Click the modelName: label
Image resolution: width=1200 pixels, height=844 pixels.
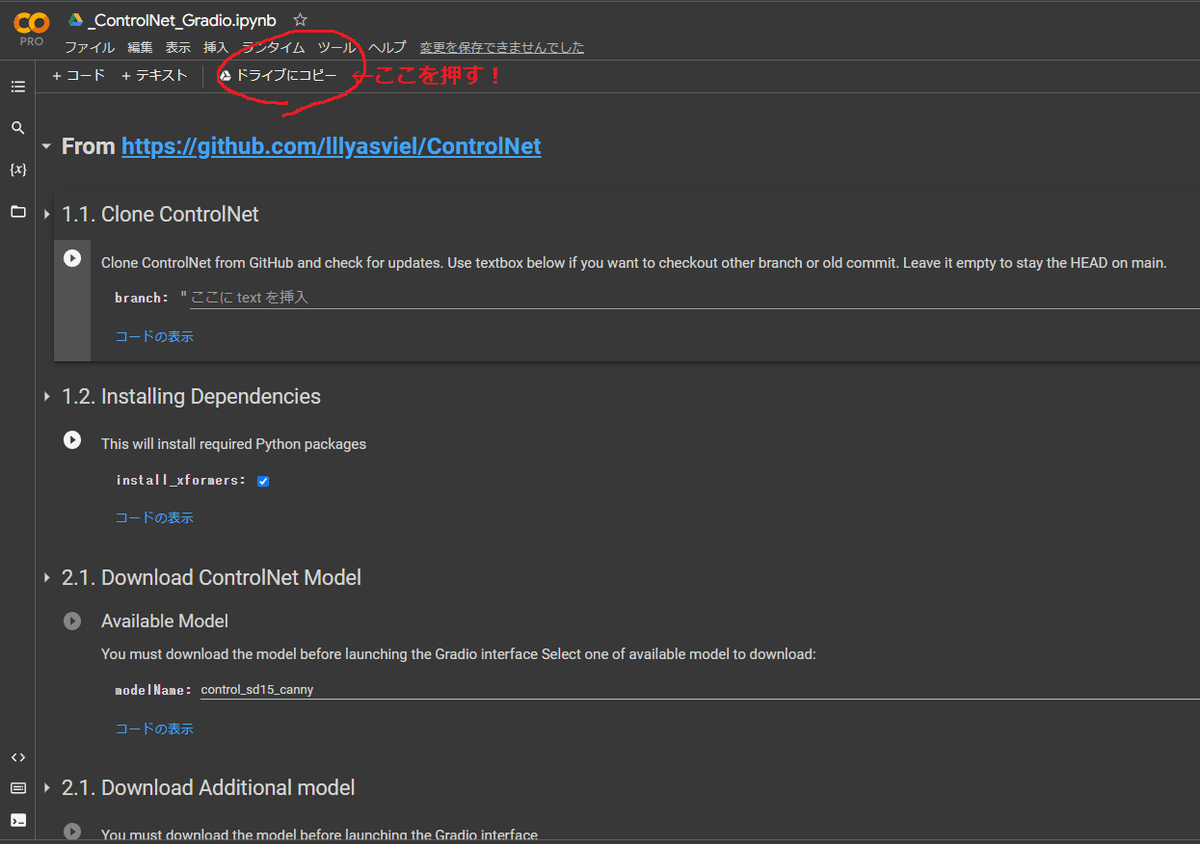click(153, 690)
